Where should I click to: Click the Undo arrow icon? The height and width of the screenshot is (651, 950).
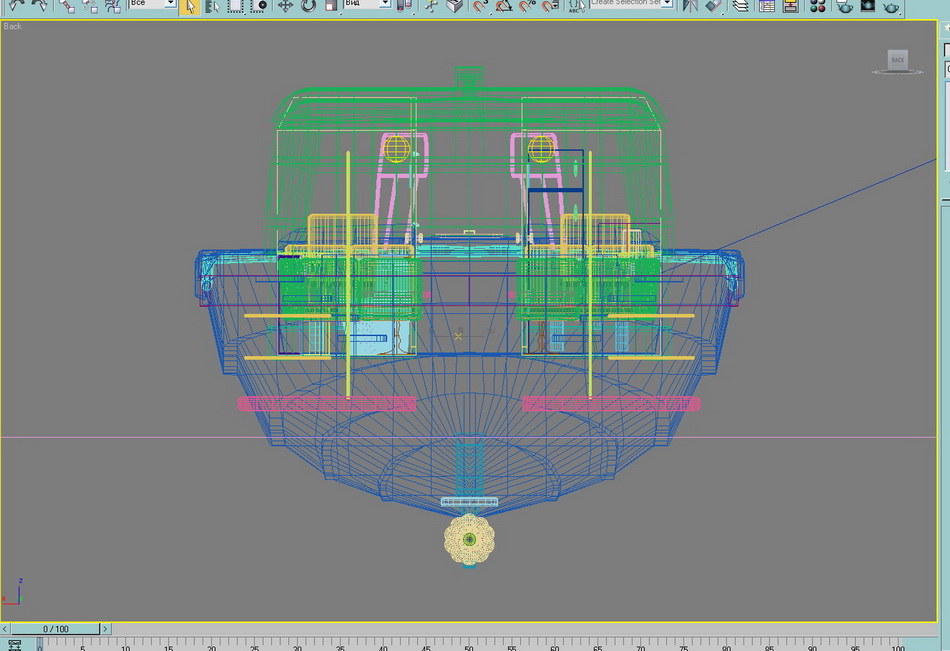[15, 5]
